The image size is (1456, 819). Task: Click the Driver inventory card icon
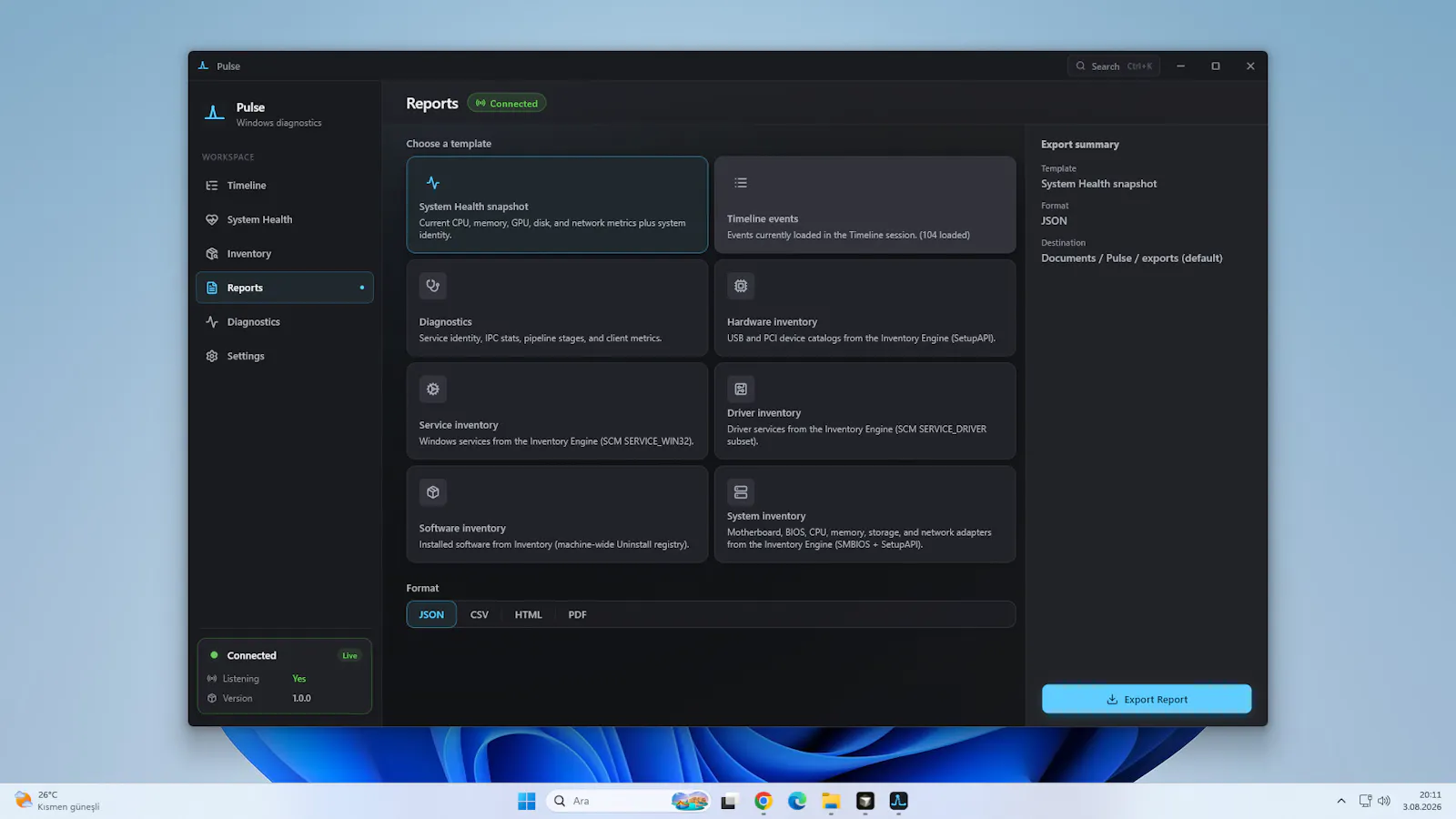pos(741,389)
